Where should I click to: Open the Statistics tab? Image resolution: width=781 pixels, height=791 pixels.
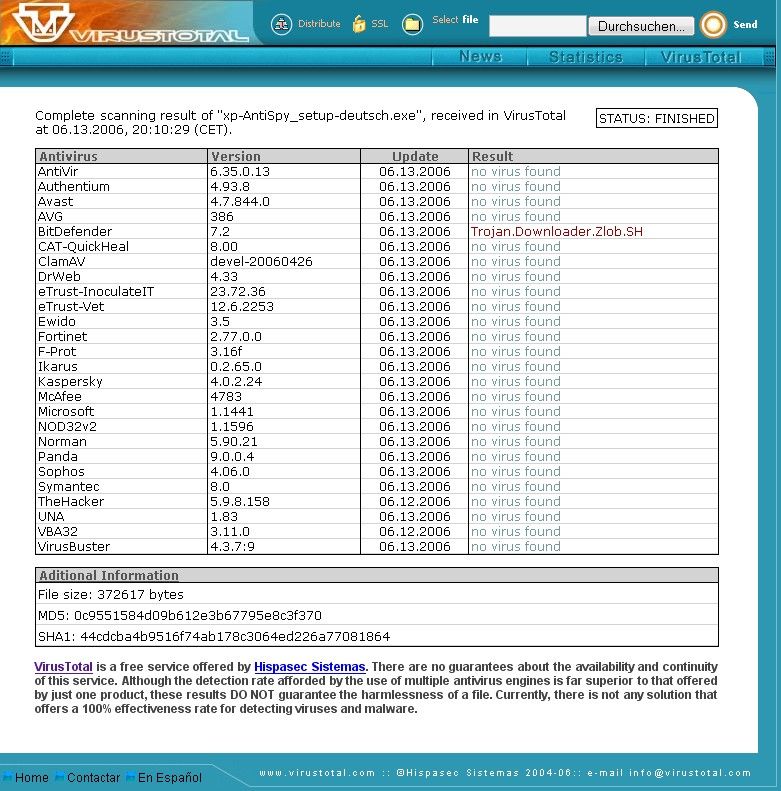point(585,56)
